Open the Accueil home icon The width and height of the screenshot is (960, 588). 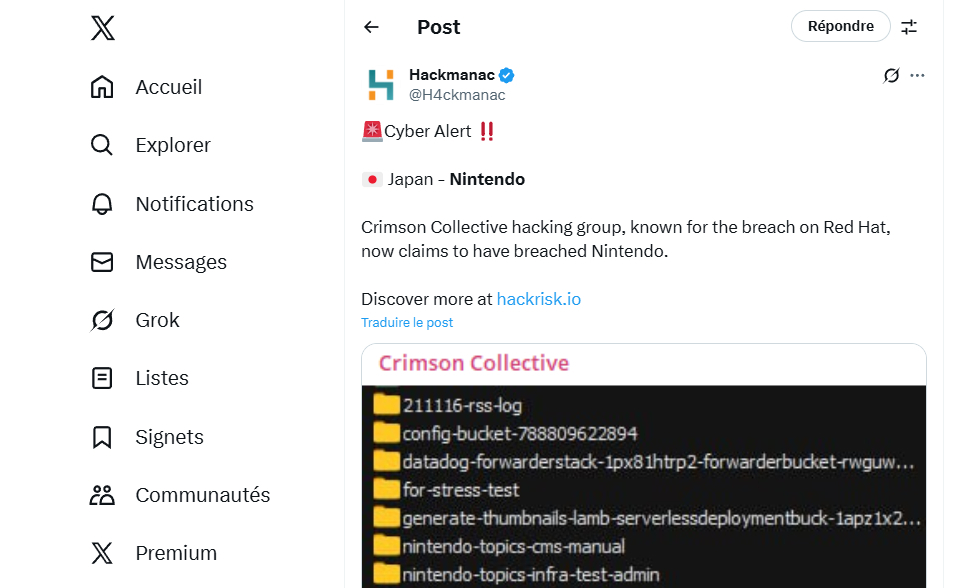102,87
